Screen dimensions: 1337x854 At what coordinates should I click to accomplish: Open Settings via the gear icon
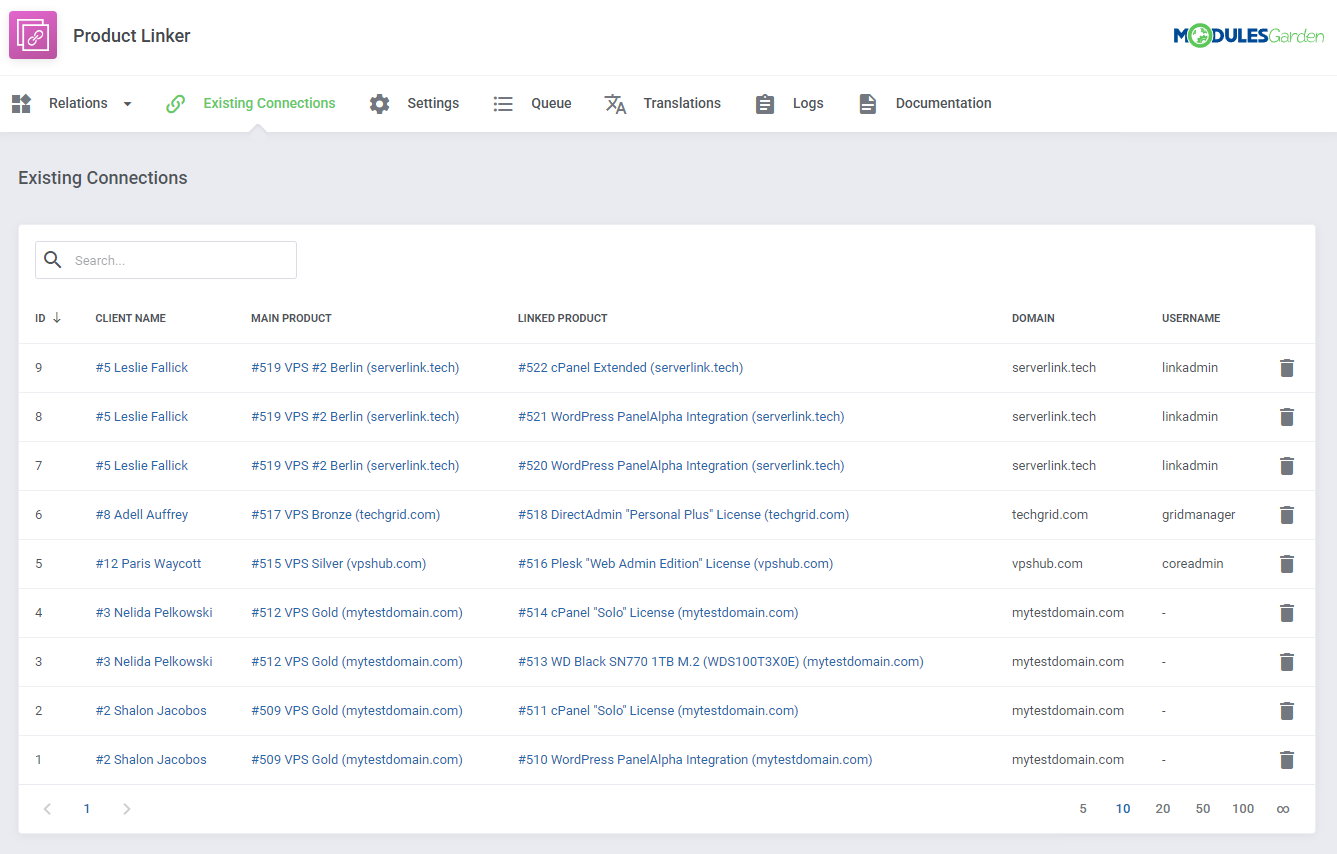[x=380, y=103]
